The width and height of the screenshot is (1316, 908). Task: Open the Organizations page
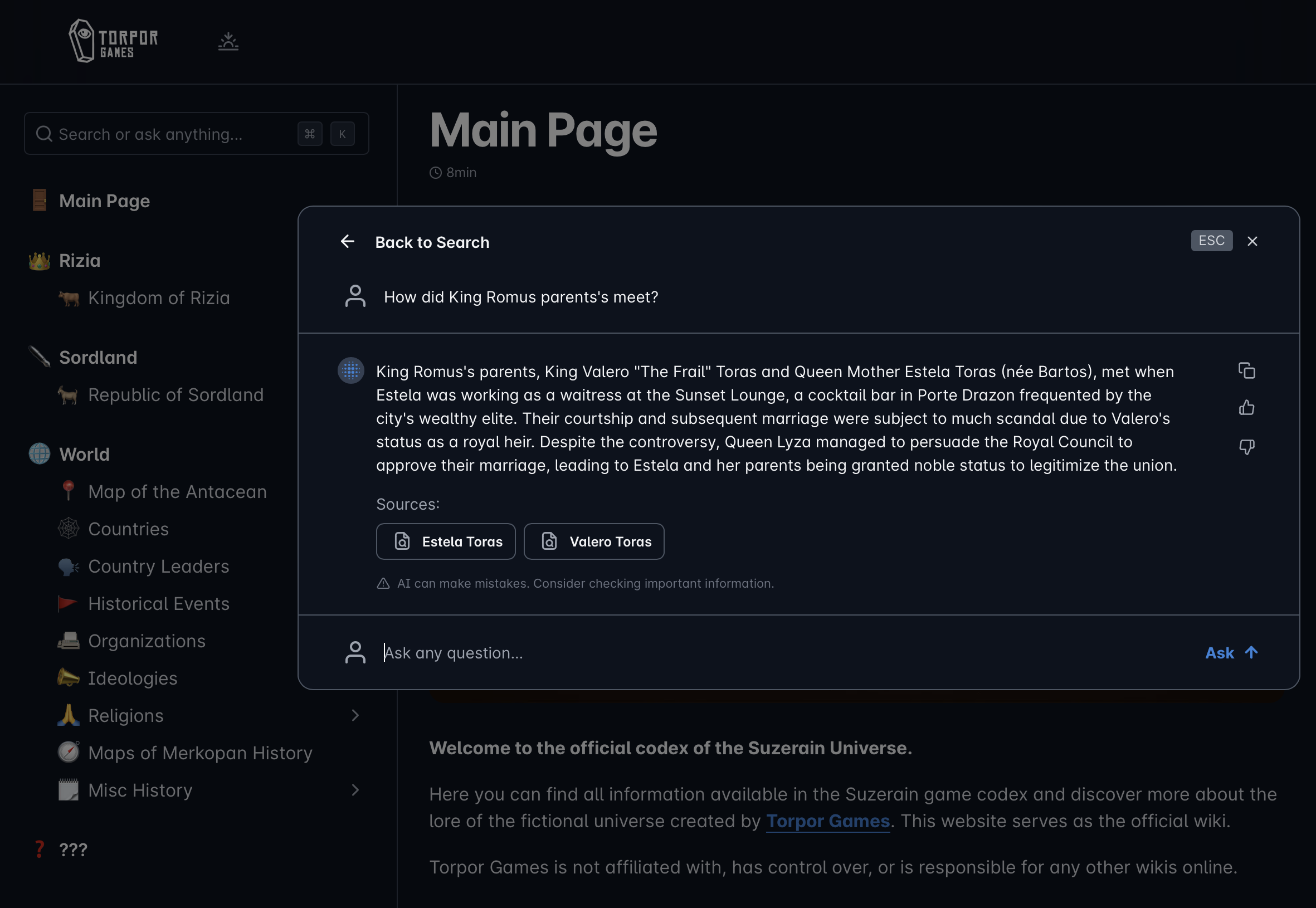pyautogui.click(x=147, y=641)
